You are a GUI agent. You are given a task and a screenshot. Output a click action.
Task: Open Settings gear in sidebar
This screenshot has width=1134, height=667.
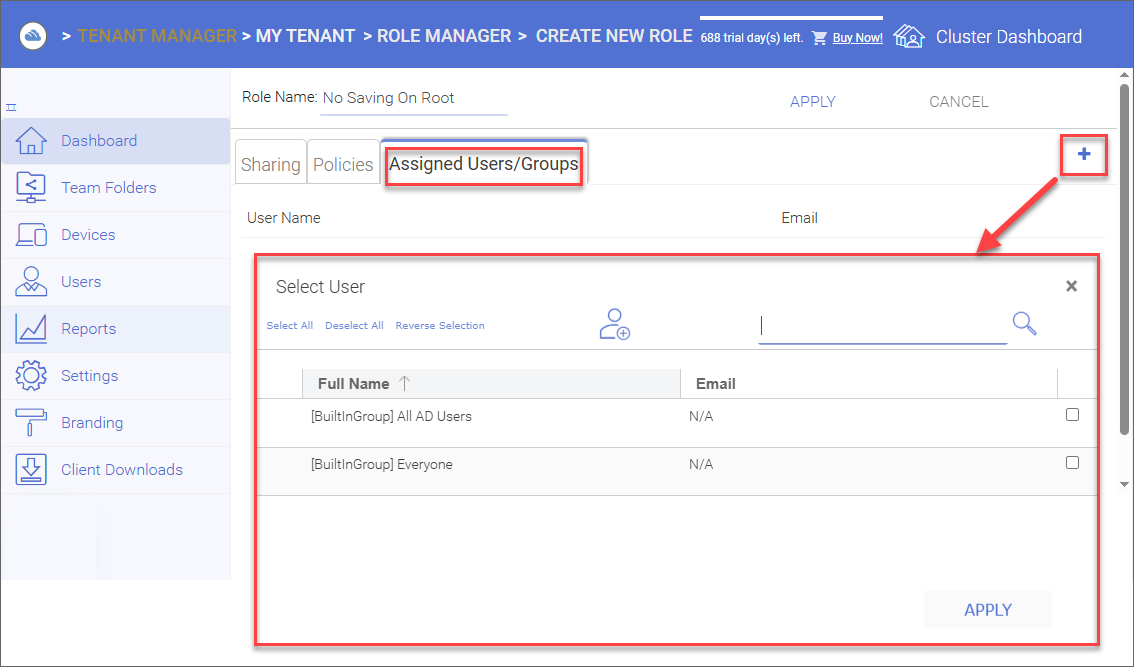click(31, 375)
